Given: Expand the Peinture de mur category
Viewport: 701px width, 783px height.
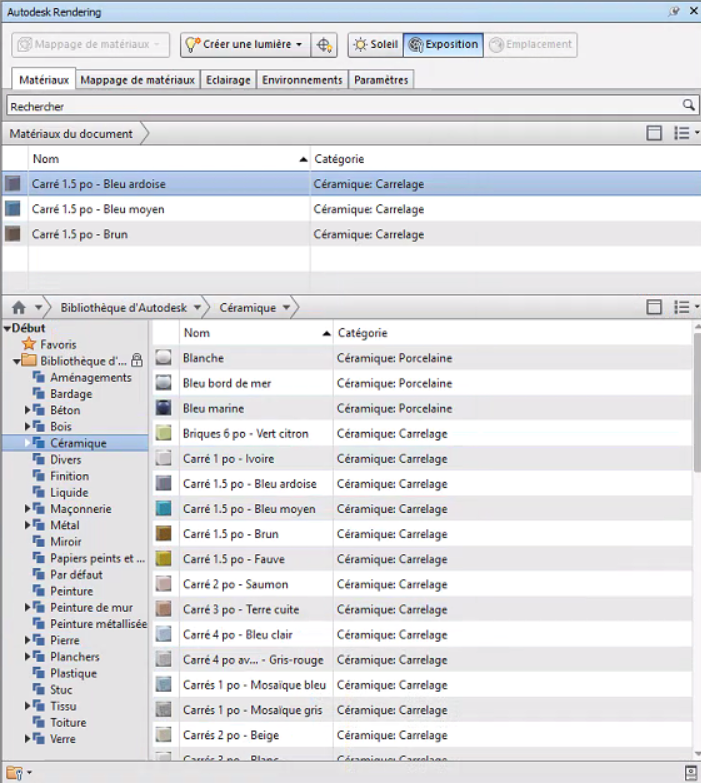Looking at the screenshot, I should [27, 607].
